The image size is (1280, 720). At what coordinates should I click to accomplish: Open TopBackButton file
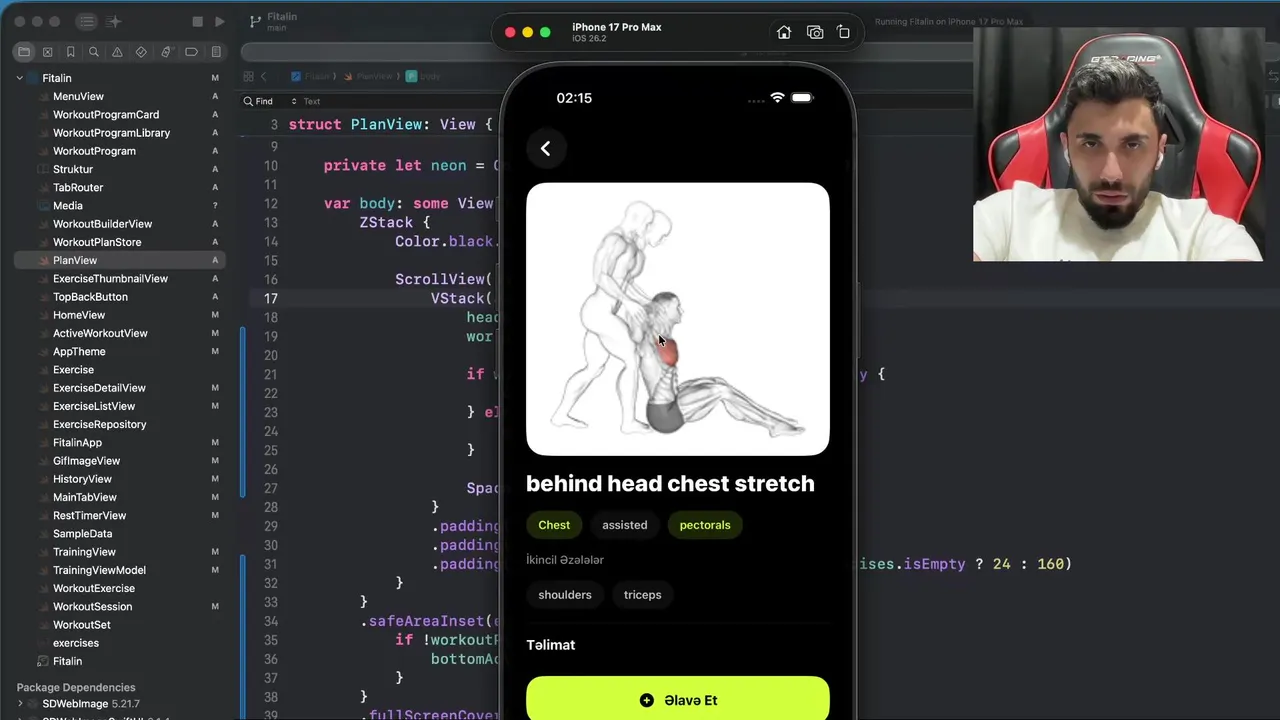90,297
